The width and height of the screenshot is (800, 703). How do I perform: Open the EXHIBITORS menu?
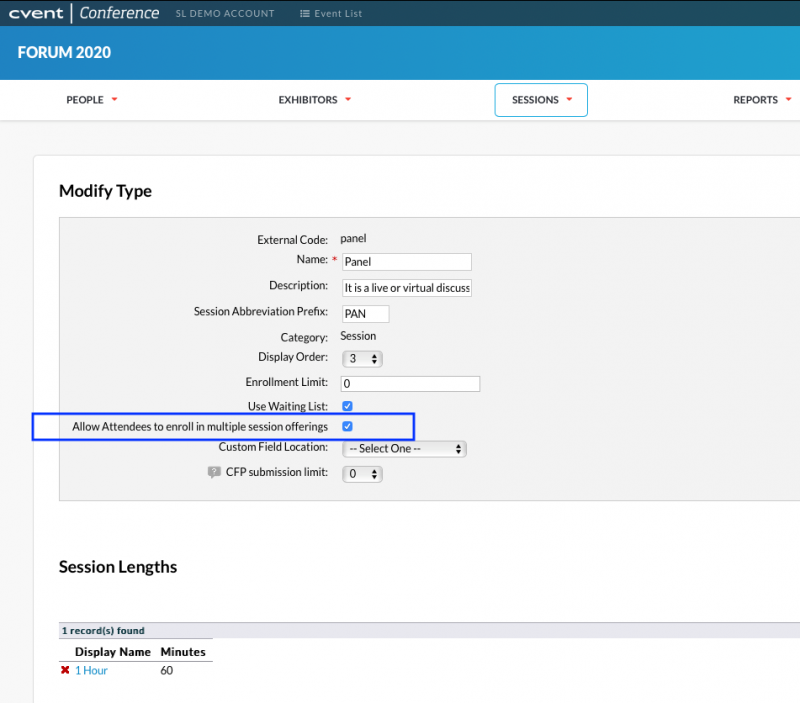click(314, 99)
